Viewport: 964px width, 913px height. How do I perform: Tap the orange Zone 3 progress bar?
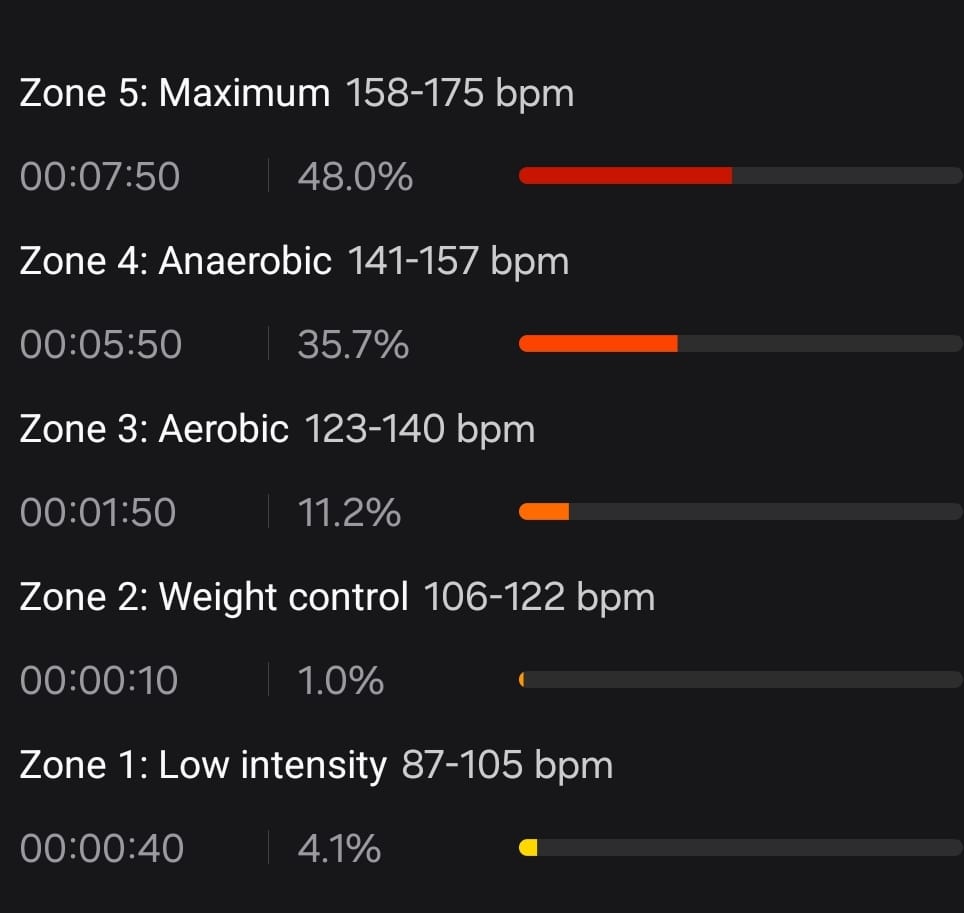coord(544,512)
